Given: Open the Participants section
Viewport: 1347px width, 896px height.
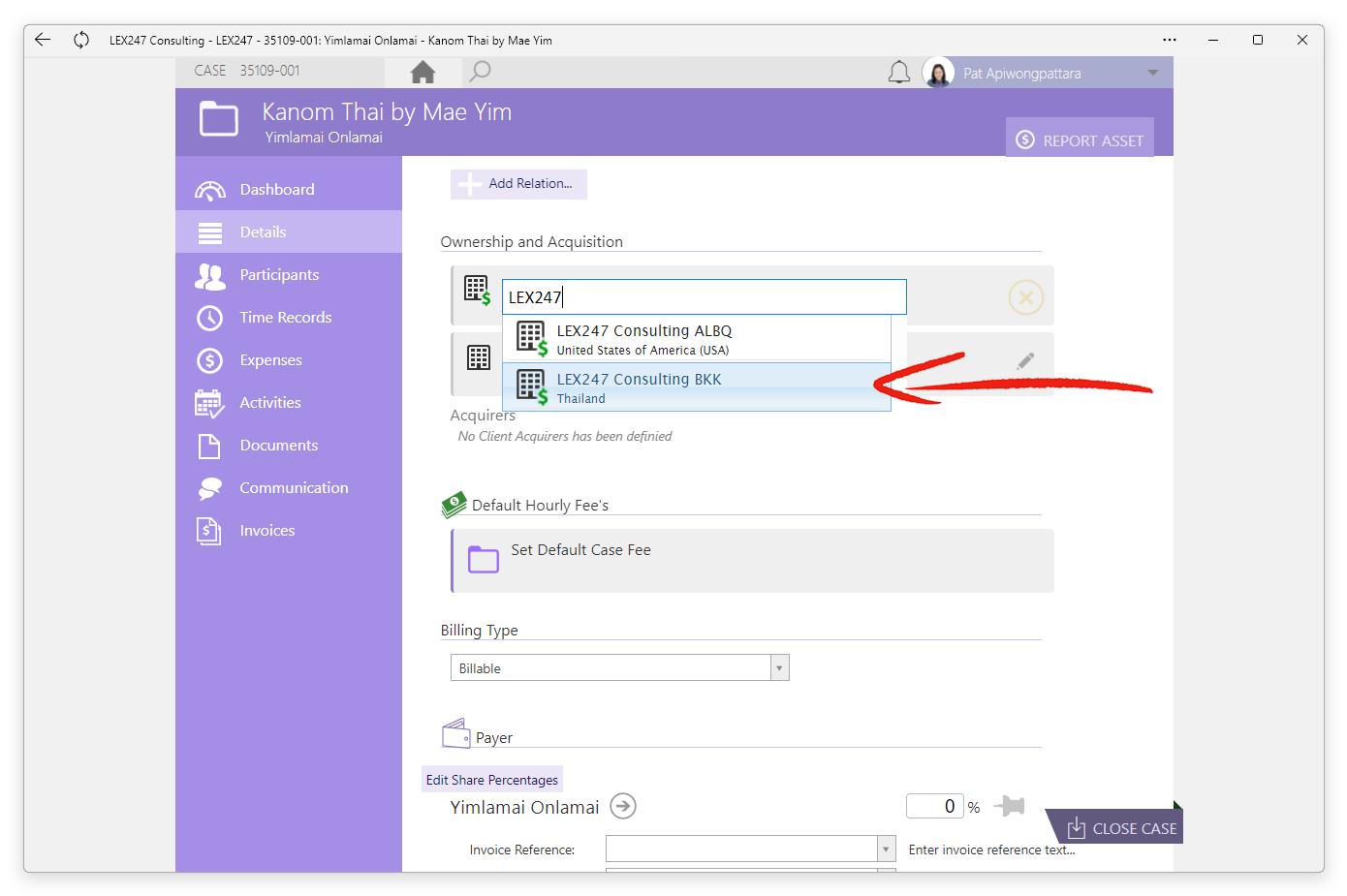Looking at the screenshot, I should click(289, 274).
